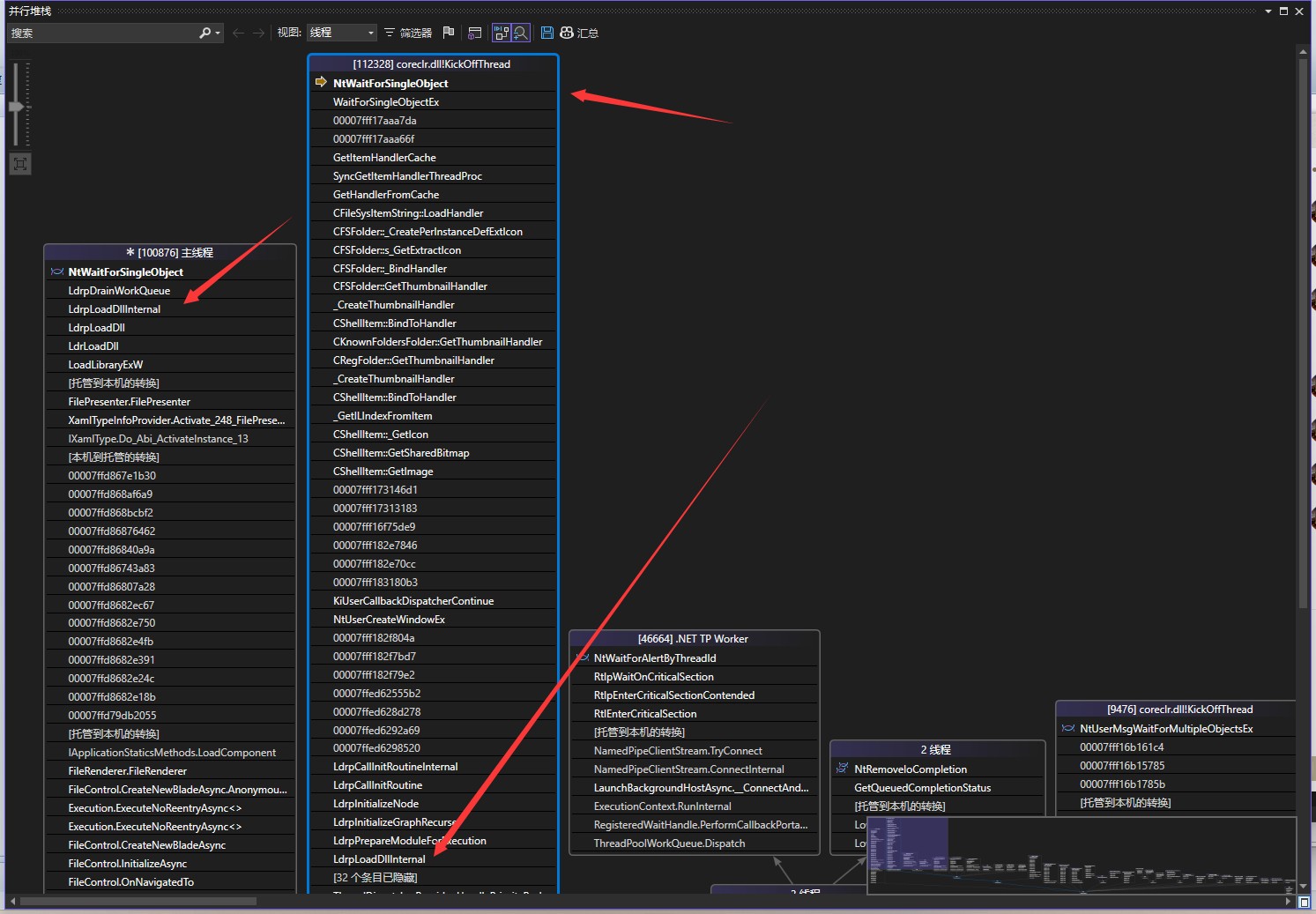Select the NtWaitForSingleObject frame in thread 112328
1316x914 pixels.
coord(390,83)
